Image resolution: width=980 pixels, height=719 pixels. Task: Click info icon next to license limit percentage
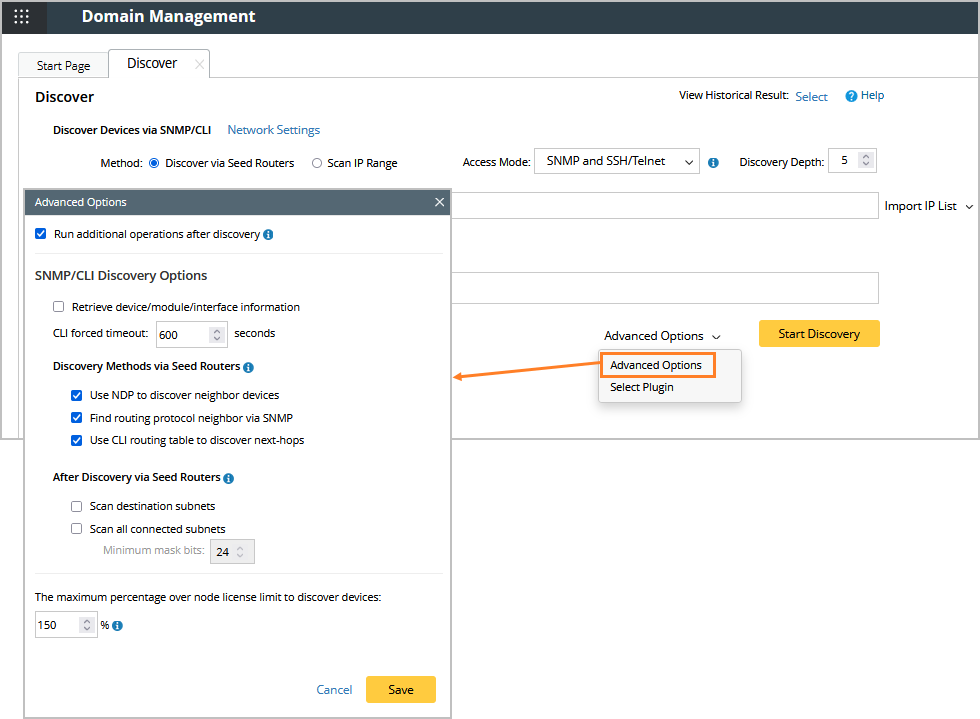117,626
